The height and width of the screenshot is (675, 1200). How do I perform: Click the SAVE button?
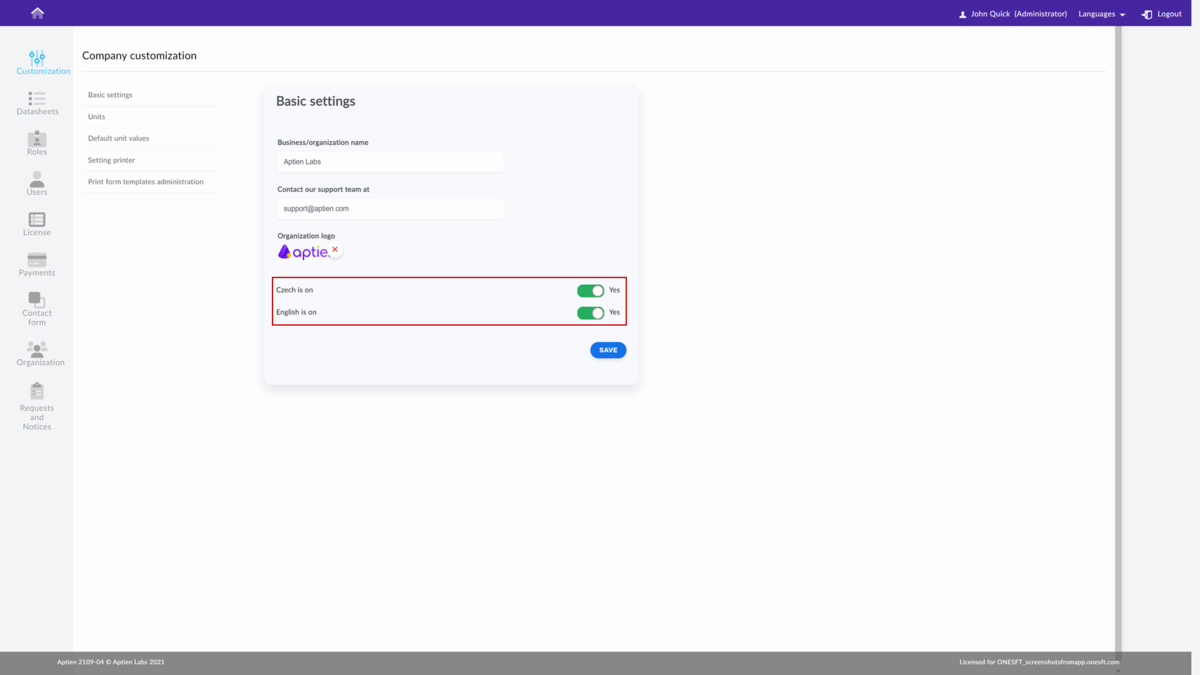(x=608, y=350)
